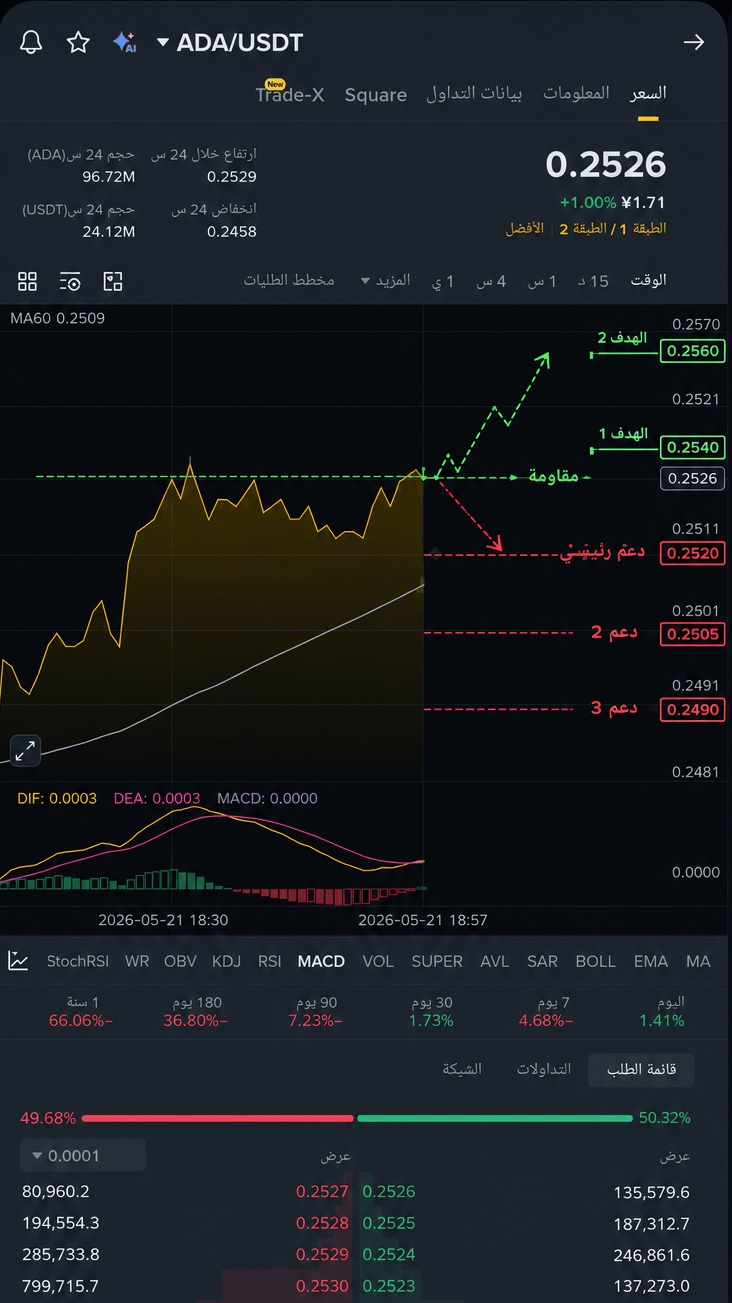Screen dimensions: 732x1303
Task: Open the chart layout grid icon
Action: (28, 281)
